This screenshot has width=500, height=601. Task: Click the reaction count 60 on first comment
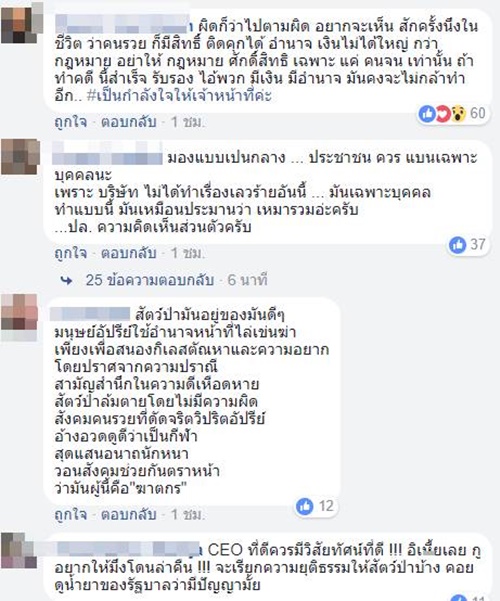478,113
